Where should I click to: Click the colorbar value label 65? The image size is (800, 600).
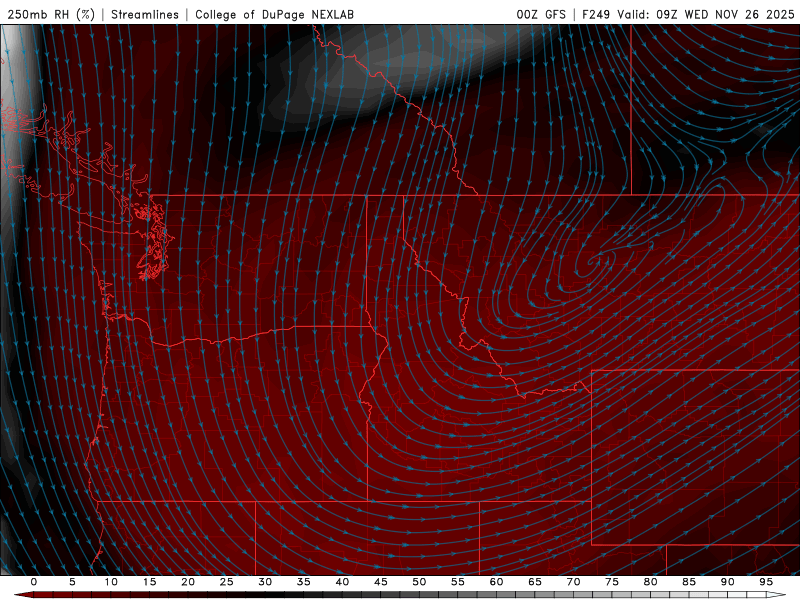pos(535,582)
